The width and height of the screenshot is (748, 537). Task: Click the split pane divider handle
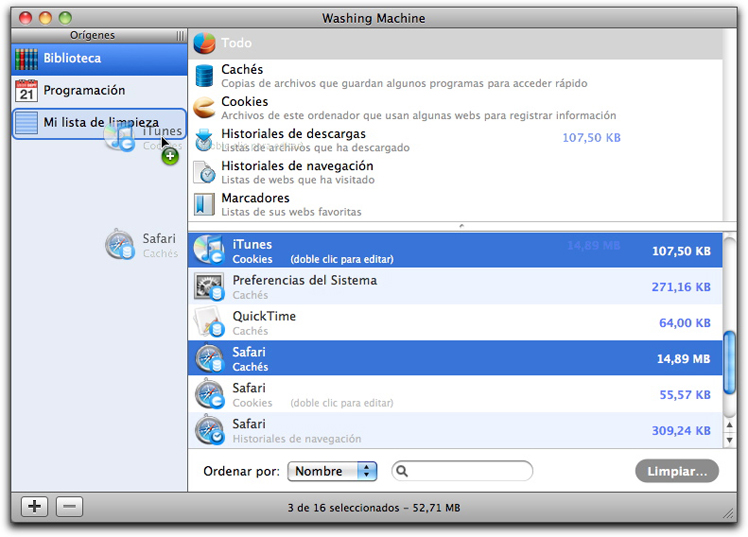tap(461, 226)
